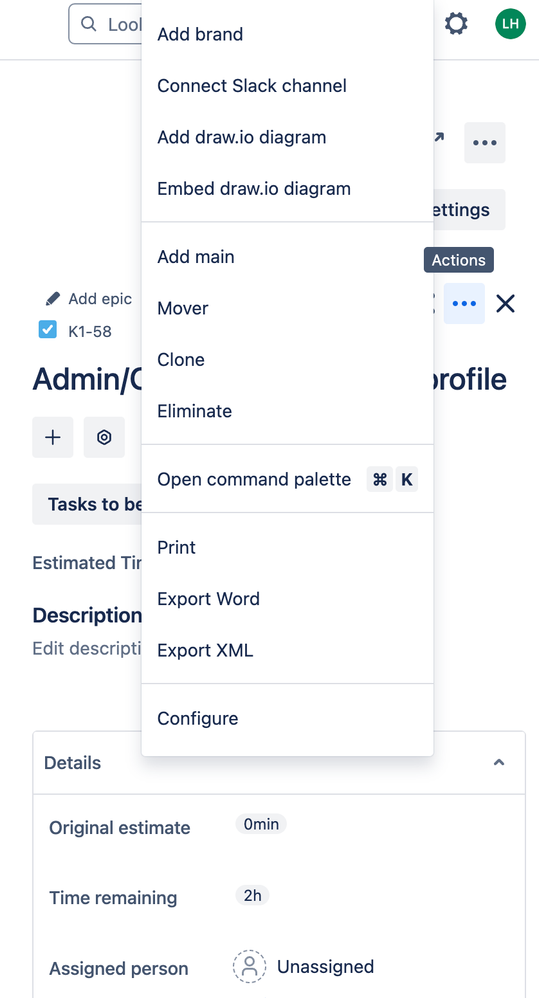Click the hexagon apps icon button
Viewport: 539px width, 998px height.
pyautogui.click(x=104, y=437)
